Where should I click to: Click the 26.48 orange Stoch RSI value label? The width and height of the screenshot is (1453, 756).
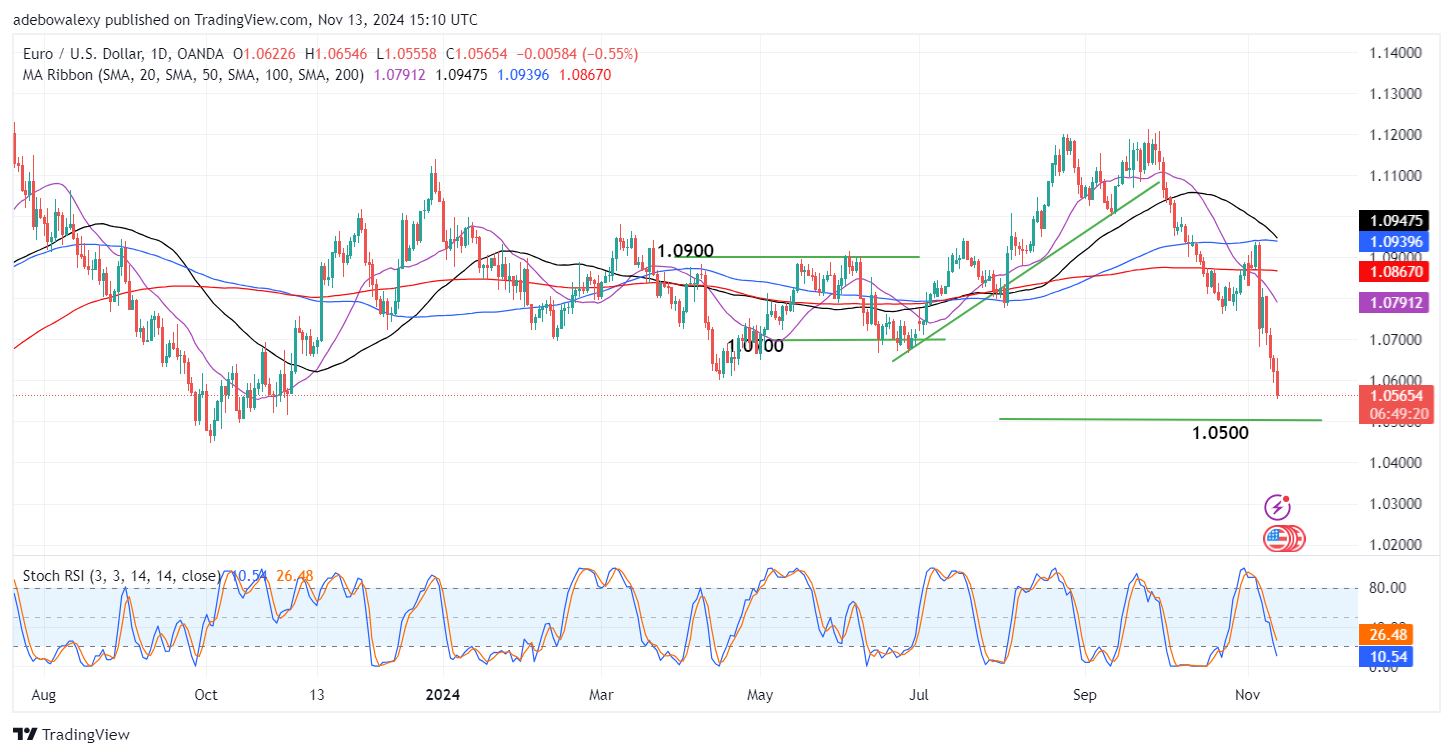click(1385, 635)
